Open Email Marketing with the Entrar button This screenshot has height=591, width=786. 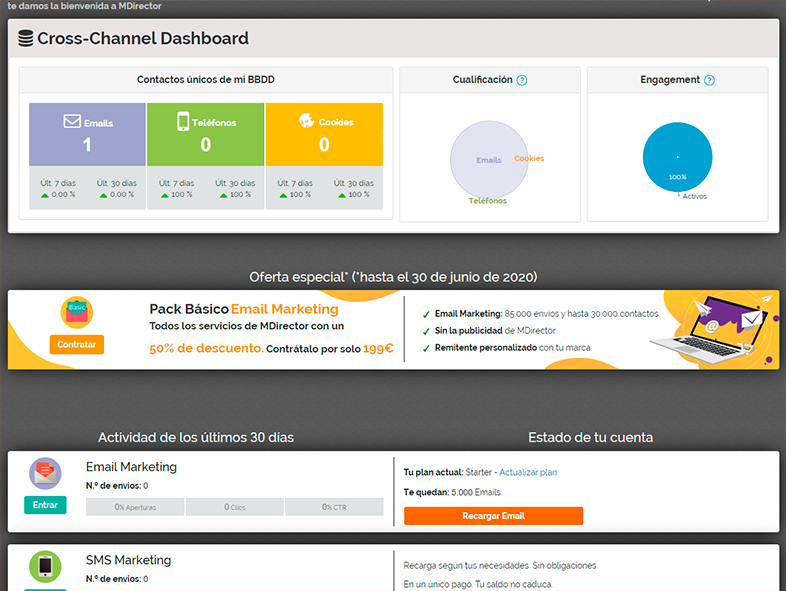click(45, 505)
